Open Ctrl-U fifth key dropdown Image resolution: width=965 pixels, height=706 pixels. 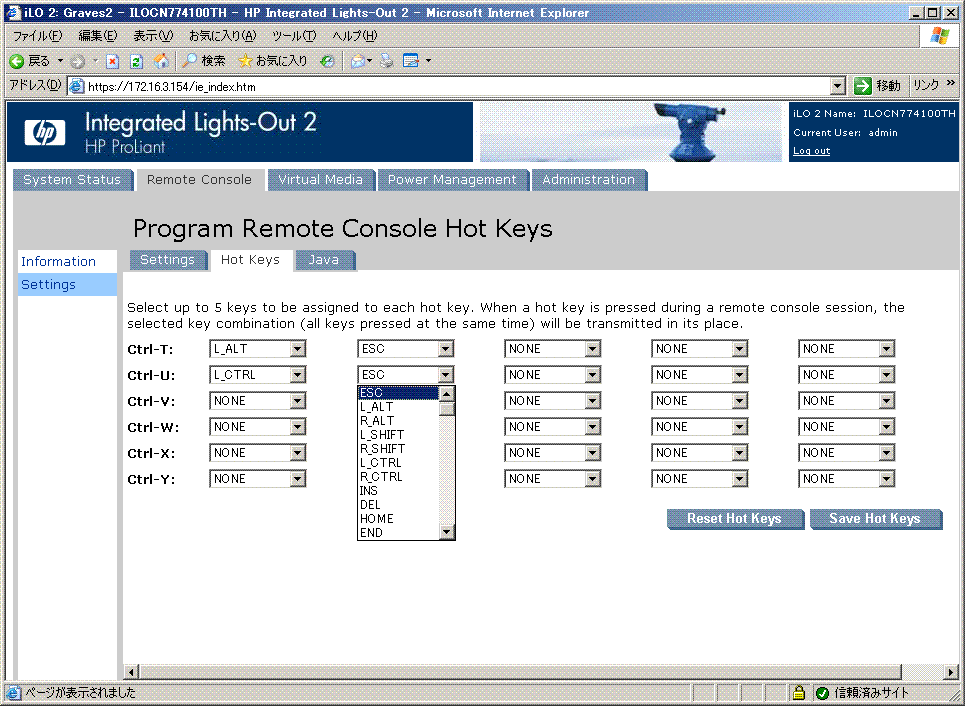point(846,375)
